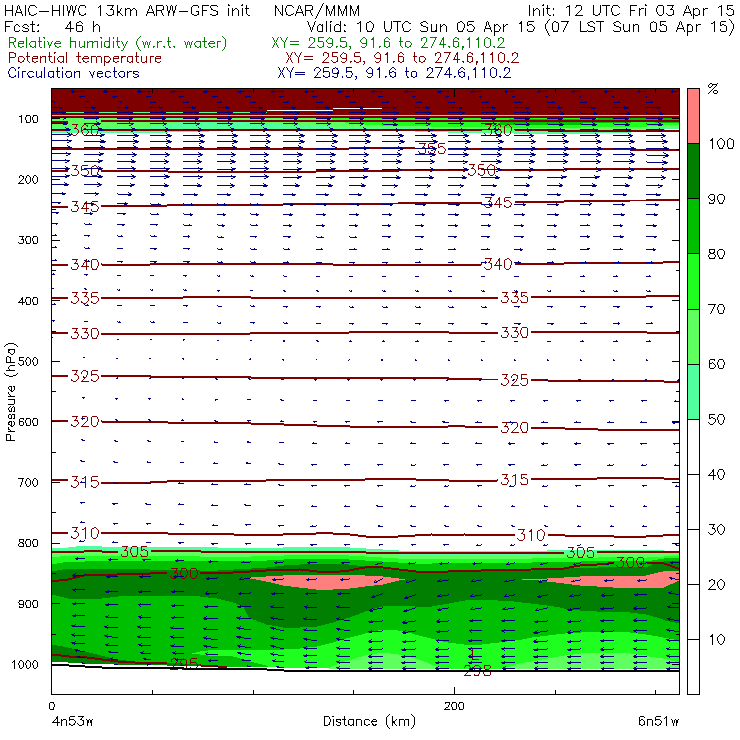This screenshot has width=740, height=740.
Task: Click "Init: 12 UTC Fri 03 Apr 15"
Action: point(631,10)
